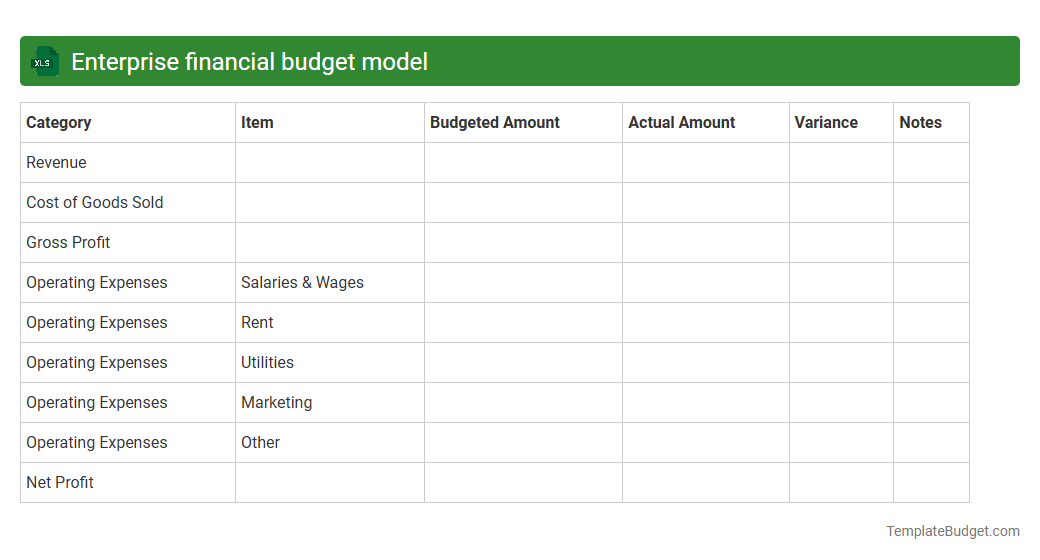
Task: Click the Gross Profit category cell
Action: pyautogui.click(x=128, y=242)
